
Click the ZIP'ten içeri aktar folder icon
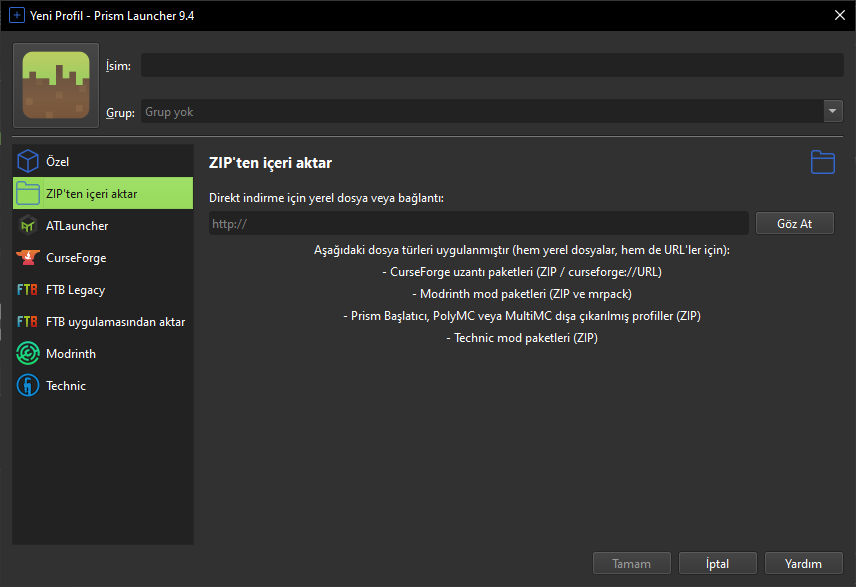28,193
